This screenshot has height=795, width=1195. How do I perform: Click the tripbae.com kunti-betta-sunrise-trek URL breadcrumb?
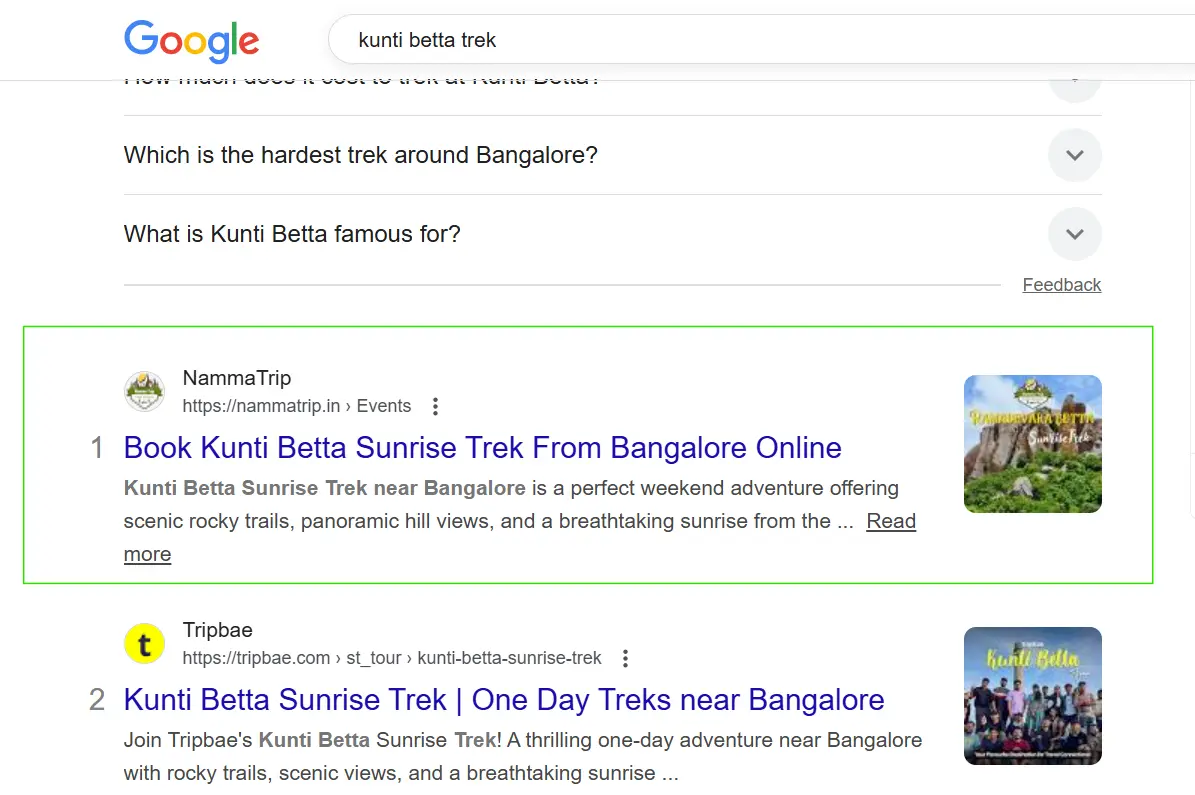(391, 658)
